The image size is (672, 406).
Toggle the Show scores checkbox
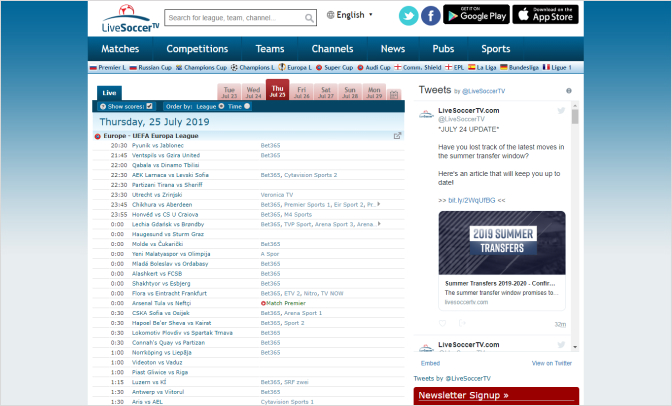tap(149, 106)
